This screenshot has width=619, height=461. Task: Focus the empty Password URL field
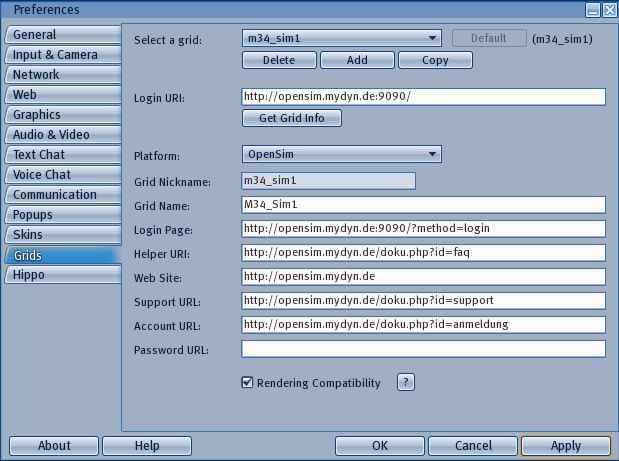point(423,349)
